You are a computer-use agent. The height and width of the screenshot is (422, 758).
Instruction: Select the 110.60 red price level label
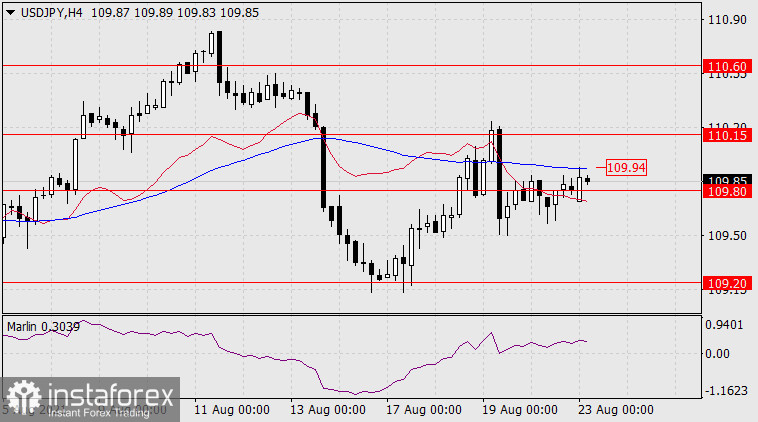[x=726, y=67]
